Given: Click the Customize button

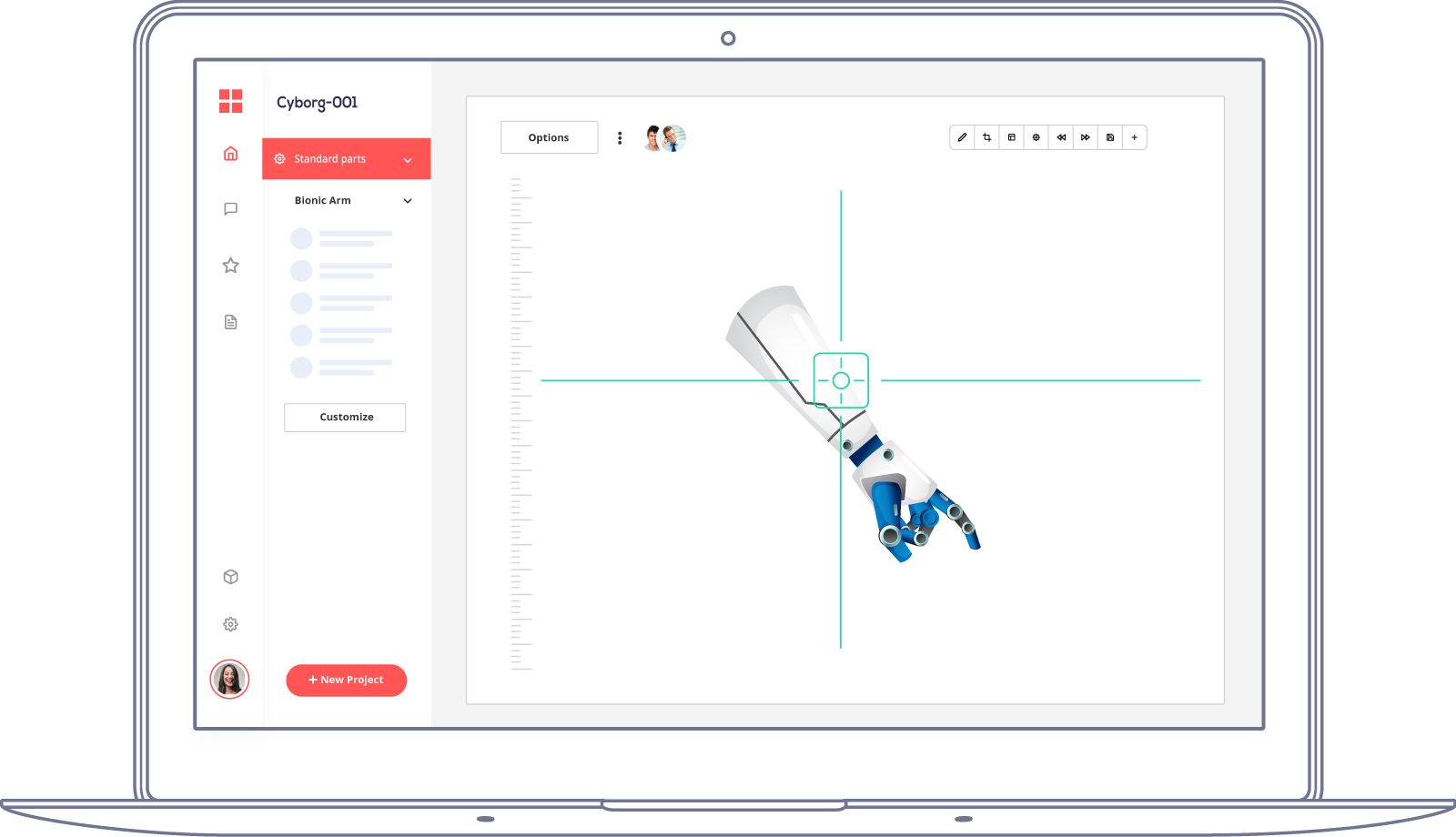Looking at the screenshot, I should click(x=346, y=418).
